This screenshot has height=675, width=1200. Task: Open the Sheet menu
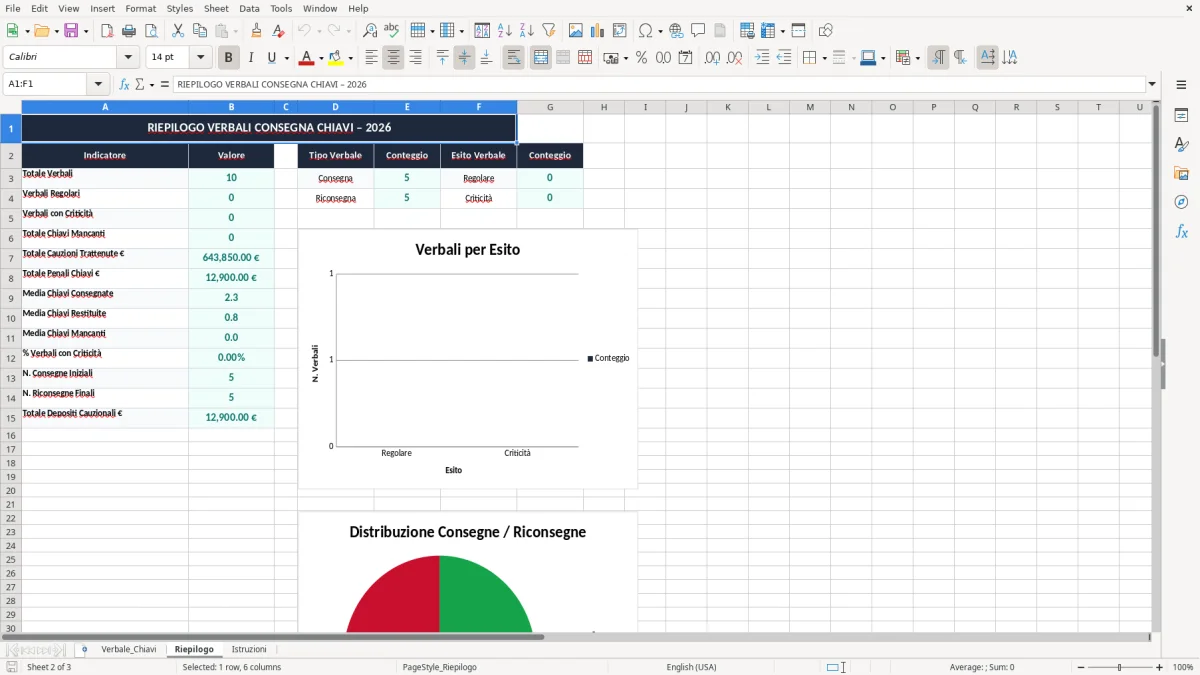[216, 8]
